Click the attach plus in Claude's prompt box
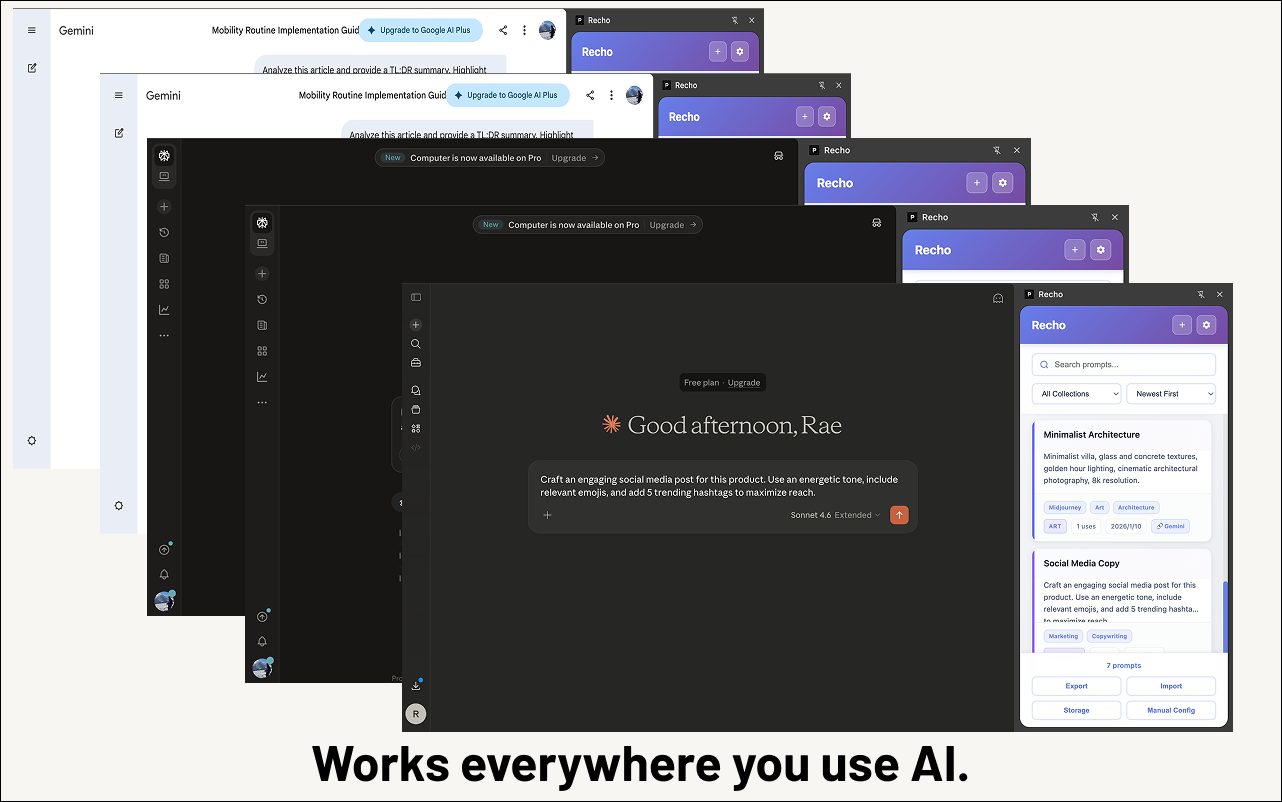The height and width of the screenshot is (802, 1282). [547, 515]
